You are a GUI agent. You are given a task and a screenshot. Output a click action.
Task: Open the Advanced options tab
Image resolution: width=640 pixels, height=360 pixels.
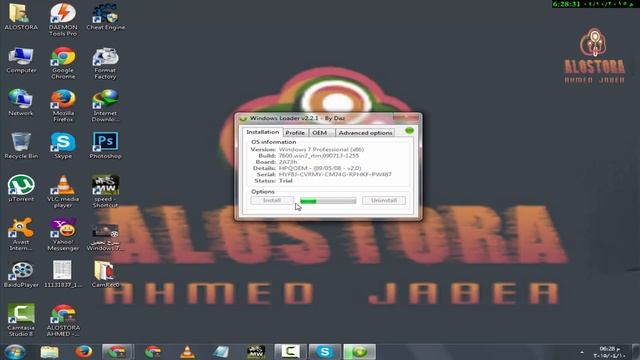click(365, 133)
